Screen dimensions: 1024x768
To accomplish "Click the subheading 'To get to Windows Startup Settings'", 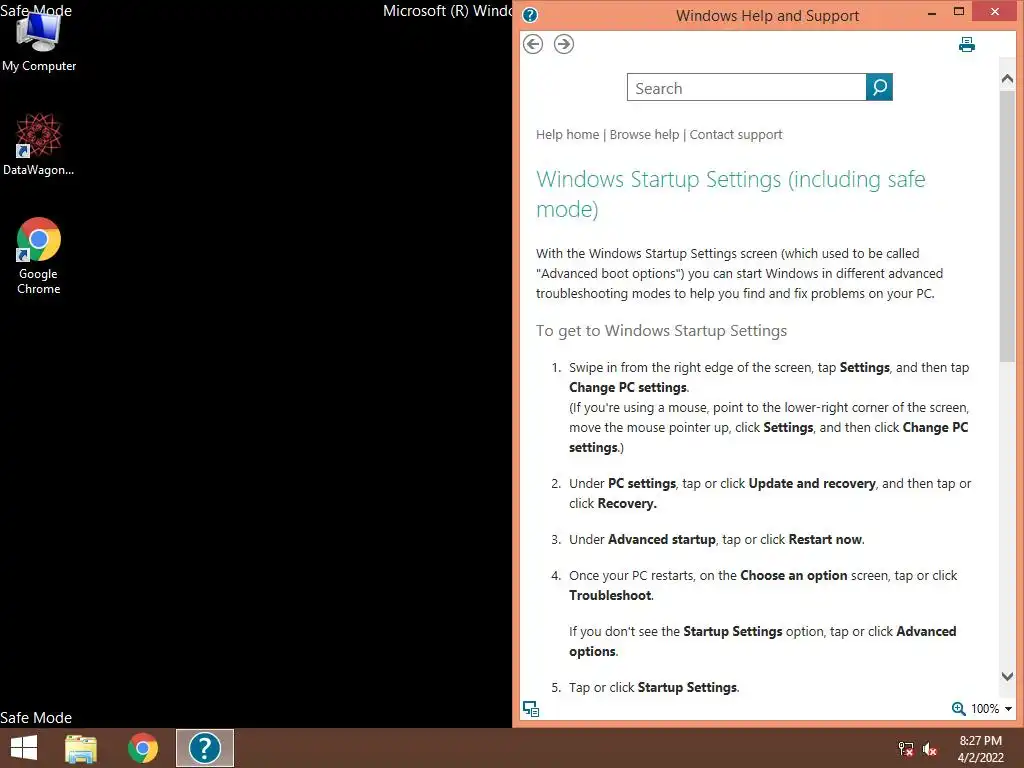I will 662,330.
